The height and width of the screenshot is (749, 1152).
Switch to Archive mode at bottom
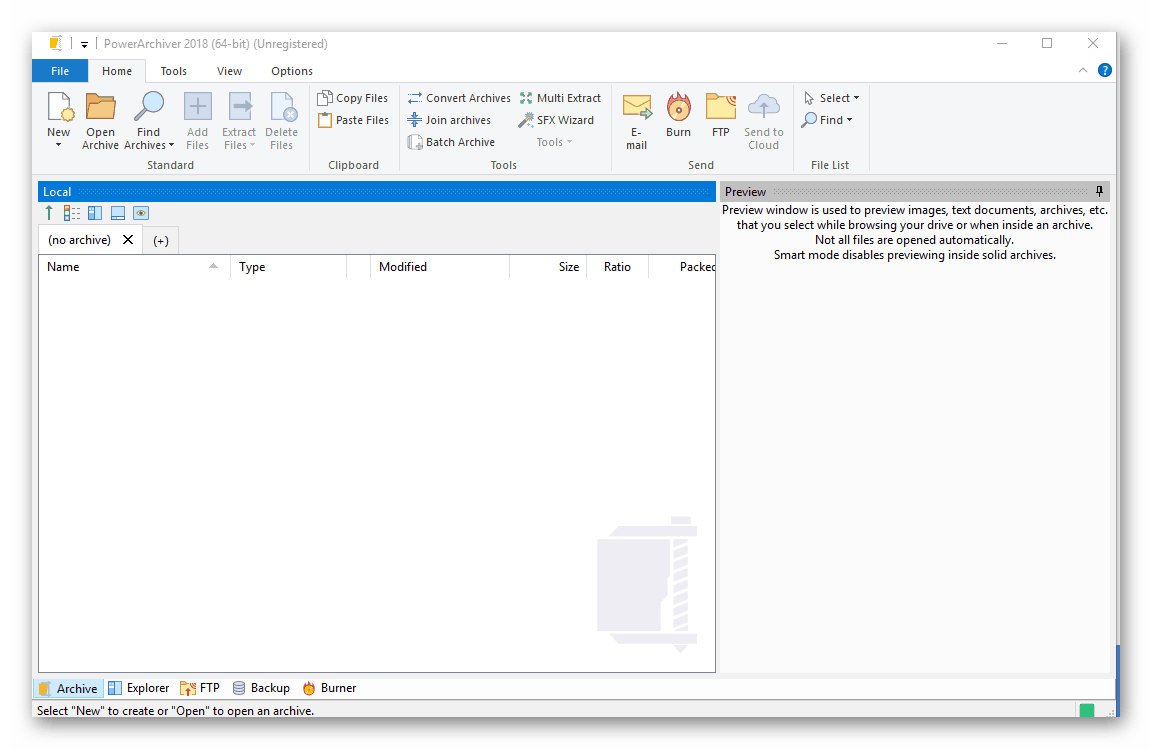point(68,688)
